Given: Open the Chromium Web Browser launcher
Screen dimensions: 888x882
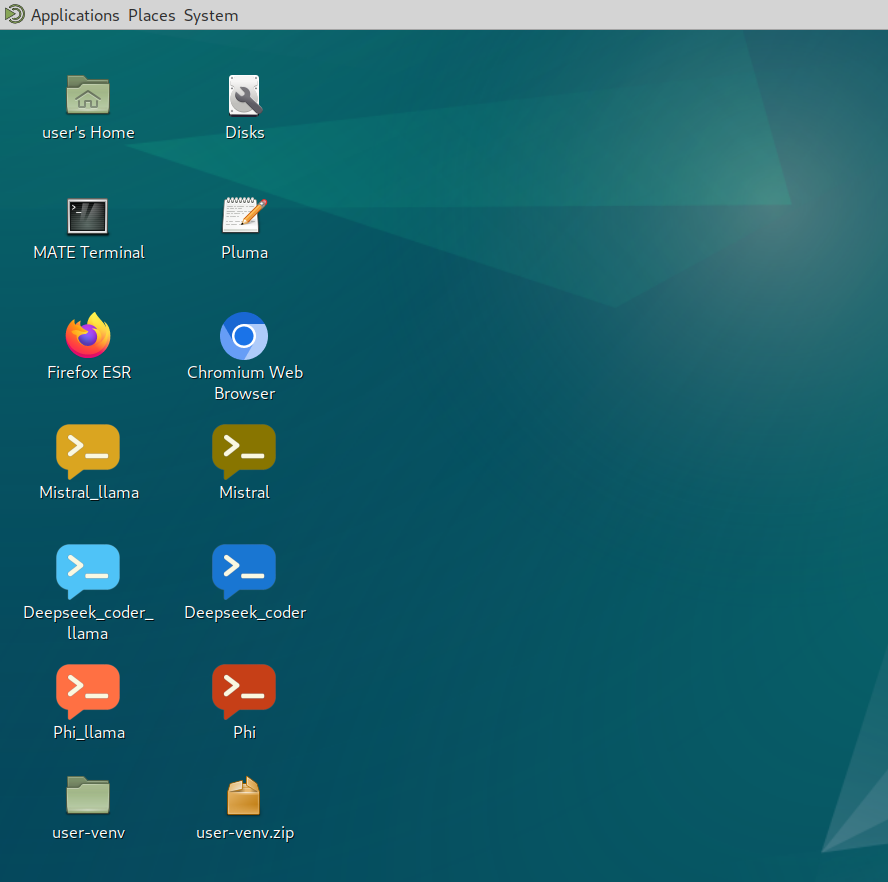Looking at the screenshot, I should [244, 336].
